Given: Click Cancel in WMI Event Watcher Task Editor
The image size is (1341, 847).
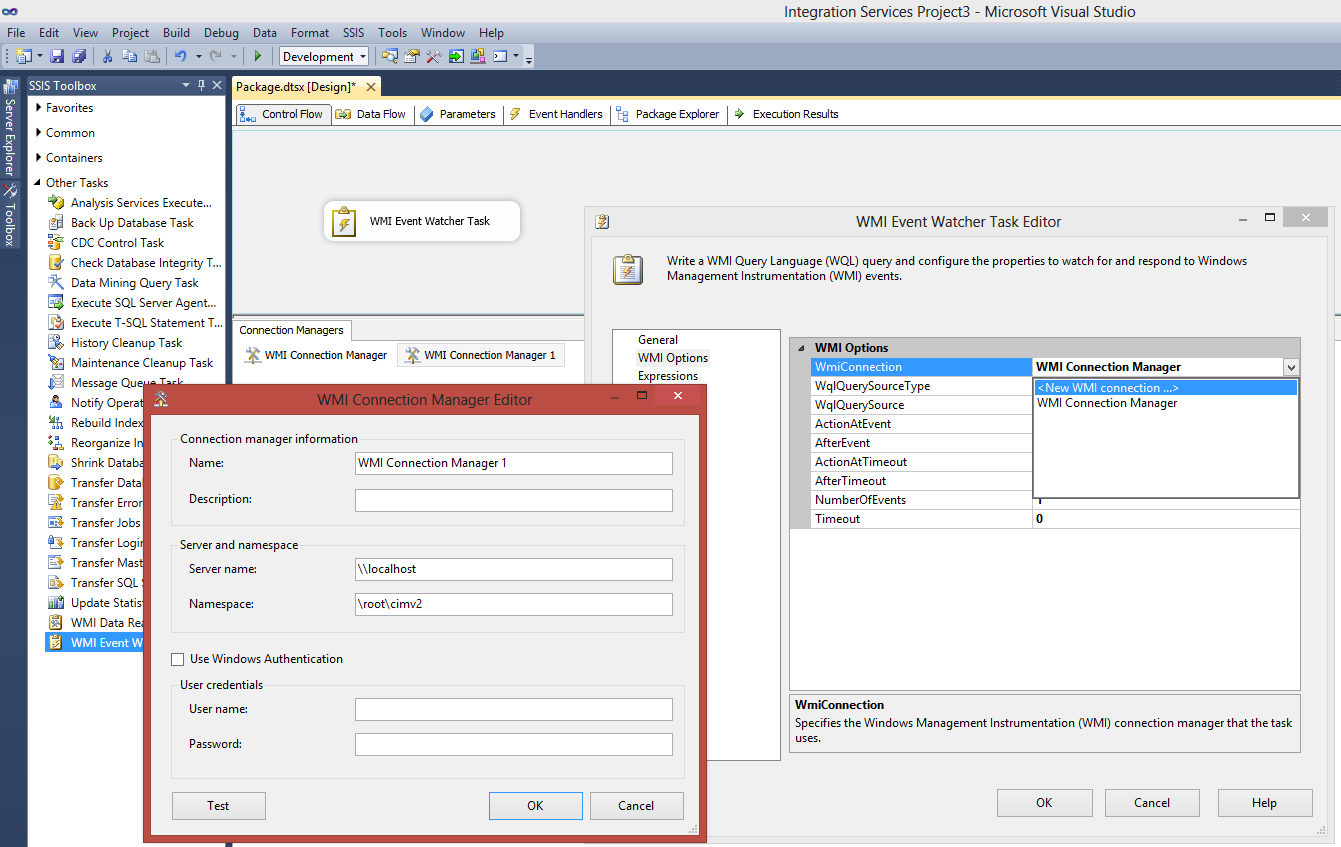Looking at the screenshot, I should tap(1152, 803).
